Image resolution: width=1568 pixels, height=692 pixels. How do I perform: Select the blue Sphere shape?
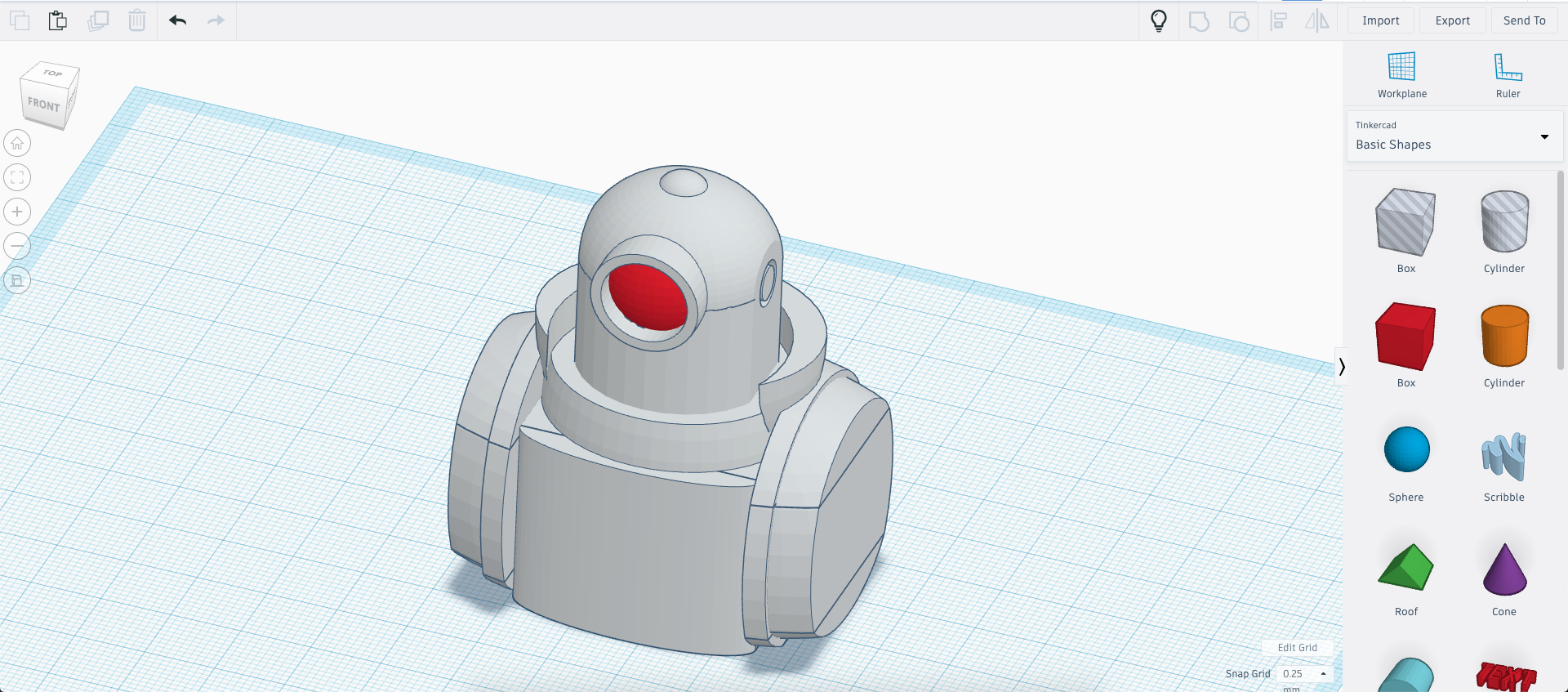pyautogui.click(x=1406, y=450)
